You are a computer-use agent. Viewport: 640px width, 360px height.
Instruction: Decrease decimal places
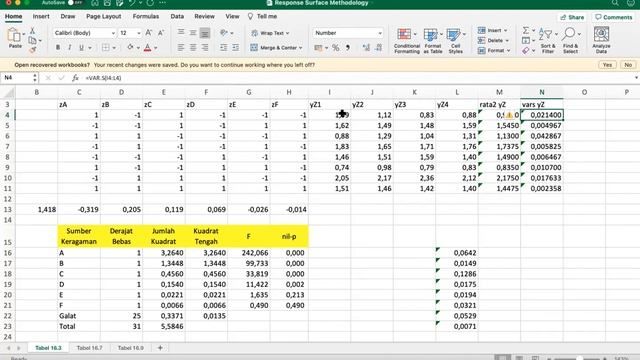(x=378, y=48)
